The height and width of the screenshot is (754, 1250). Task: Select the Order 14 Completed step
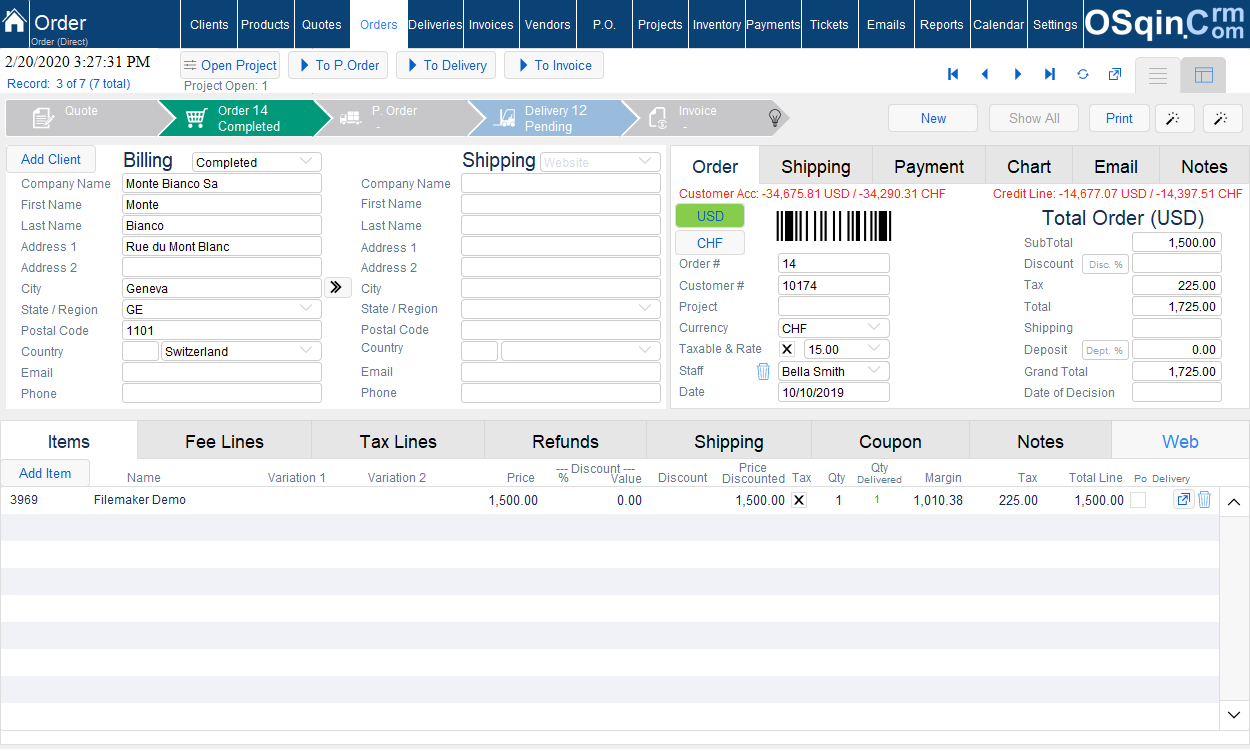point(245,118)
